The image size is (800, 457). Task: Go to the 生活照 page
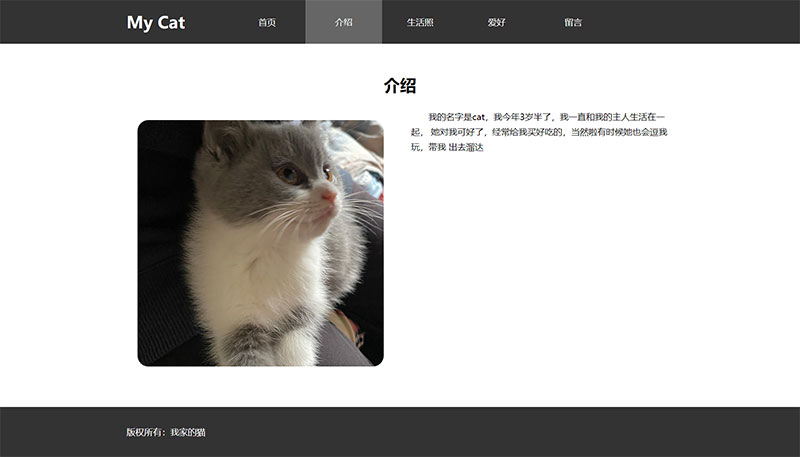click(x=420, y=22)
